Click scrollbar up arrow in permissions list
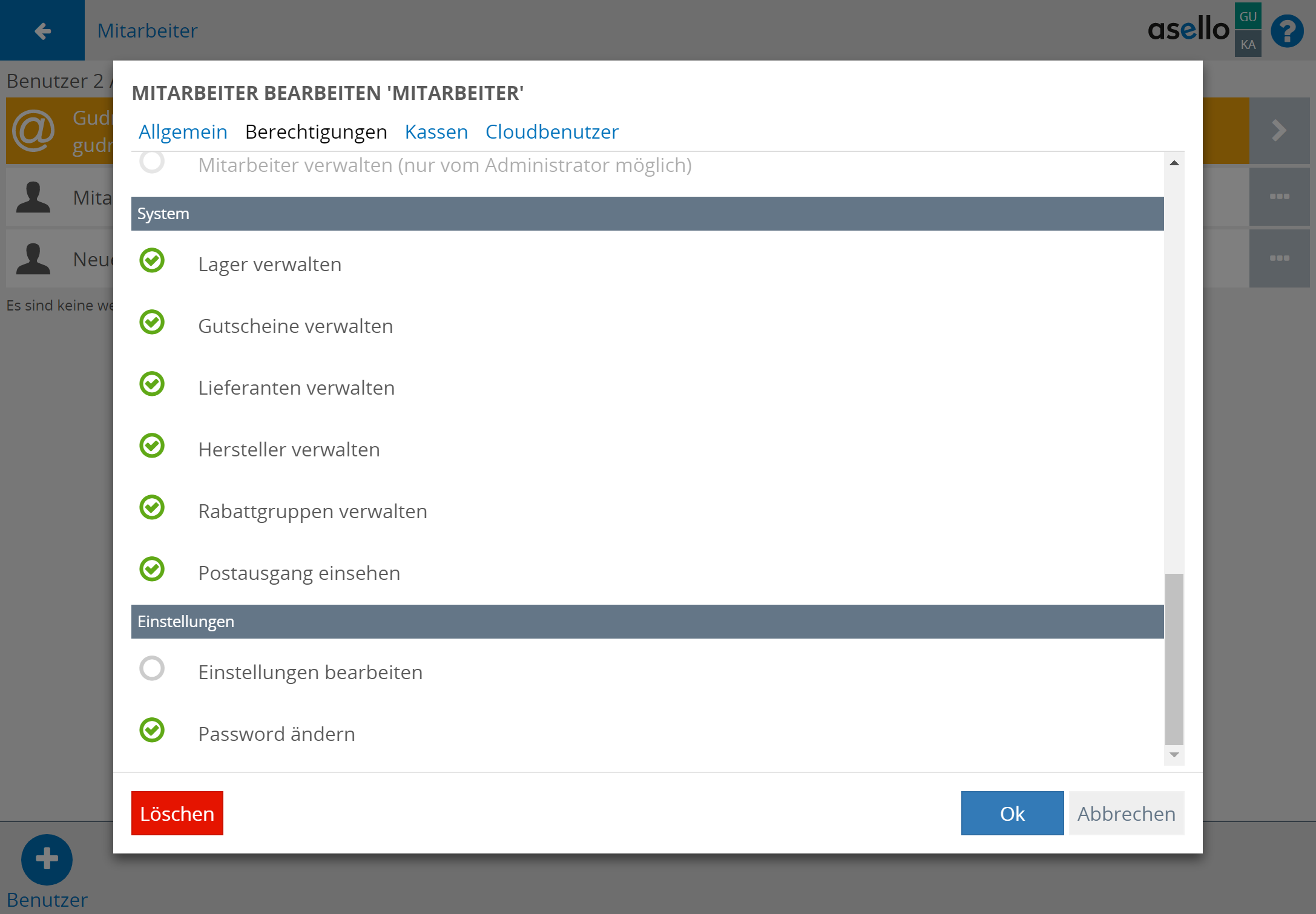Image resolution: width=1316 pixels, height=914 pixels. click(1174, 163)
